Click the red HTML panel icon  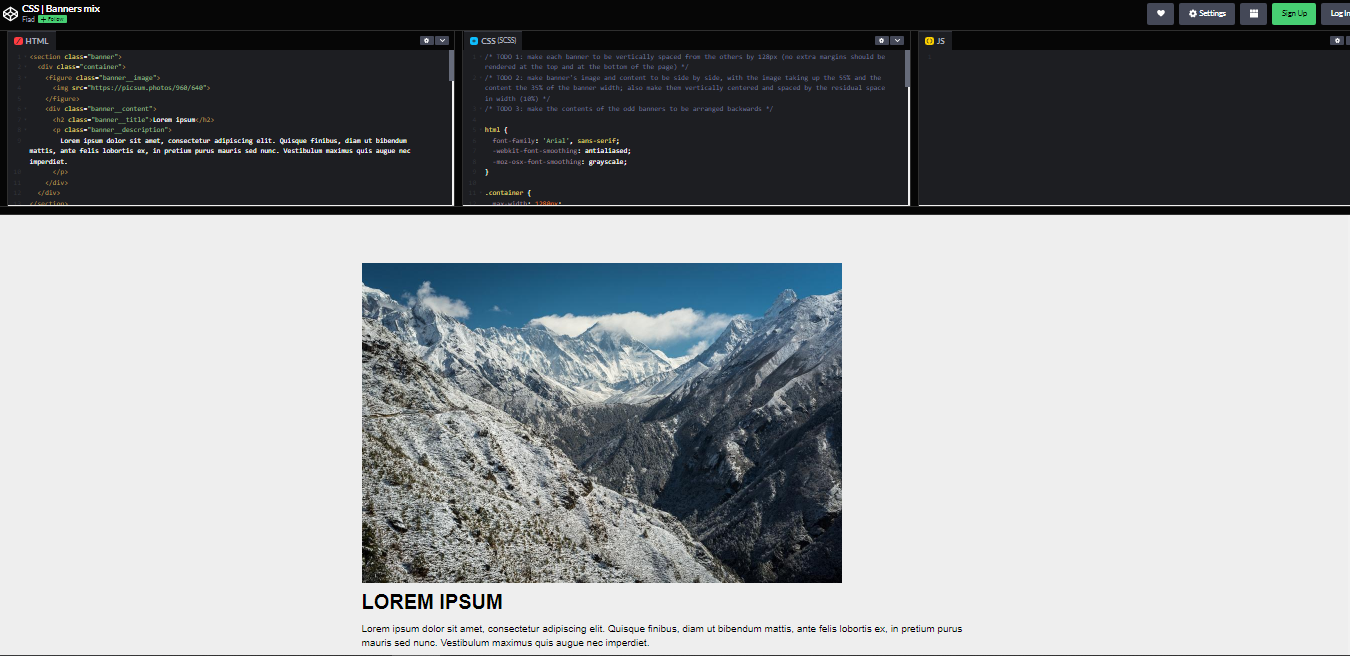[x=18, y=41]
